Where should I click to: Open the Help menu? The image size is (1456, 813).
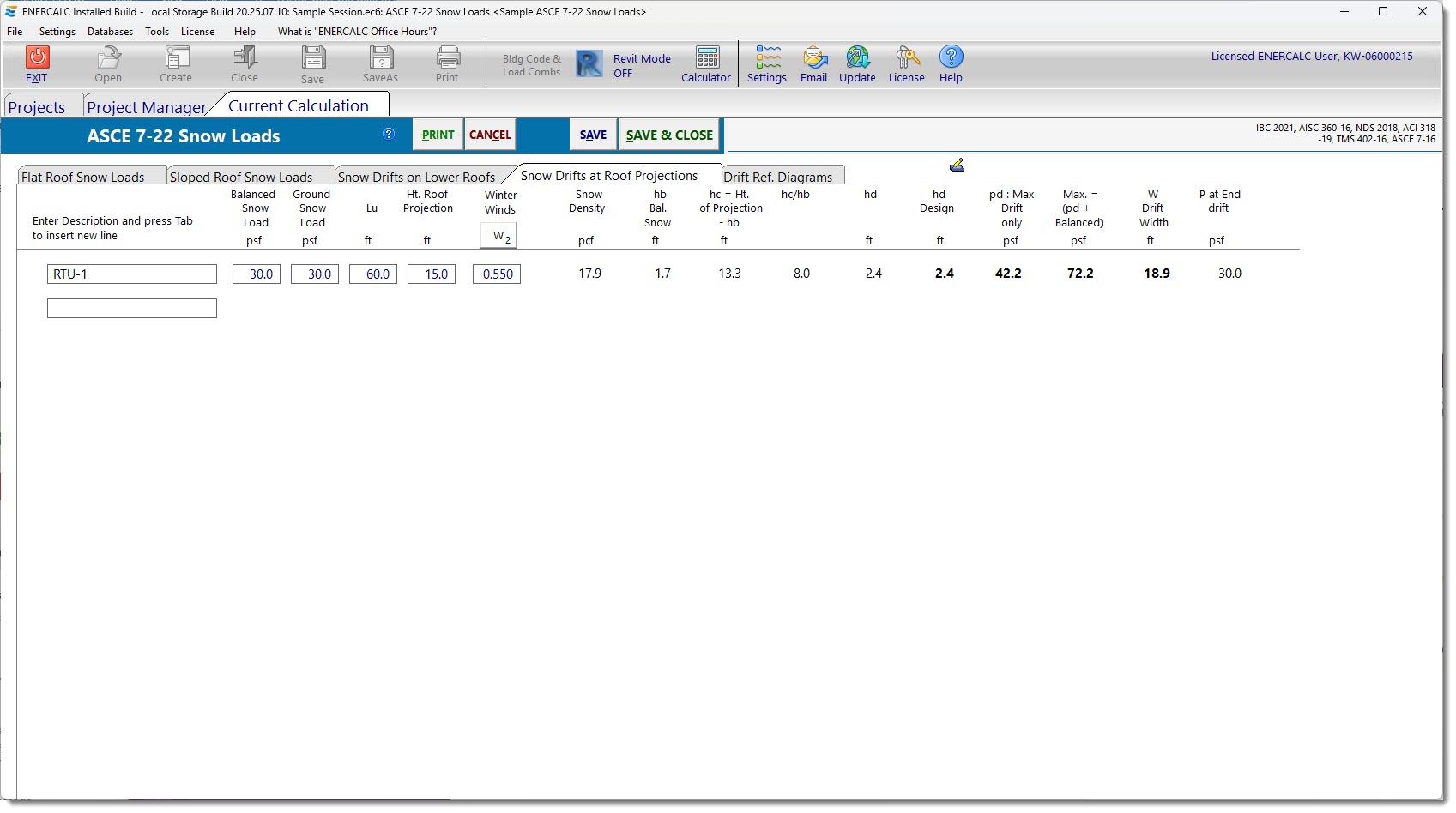click(x=245, y=32)
